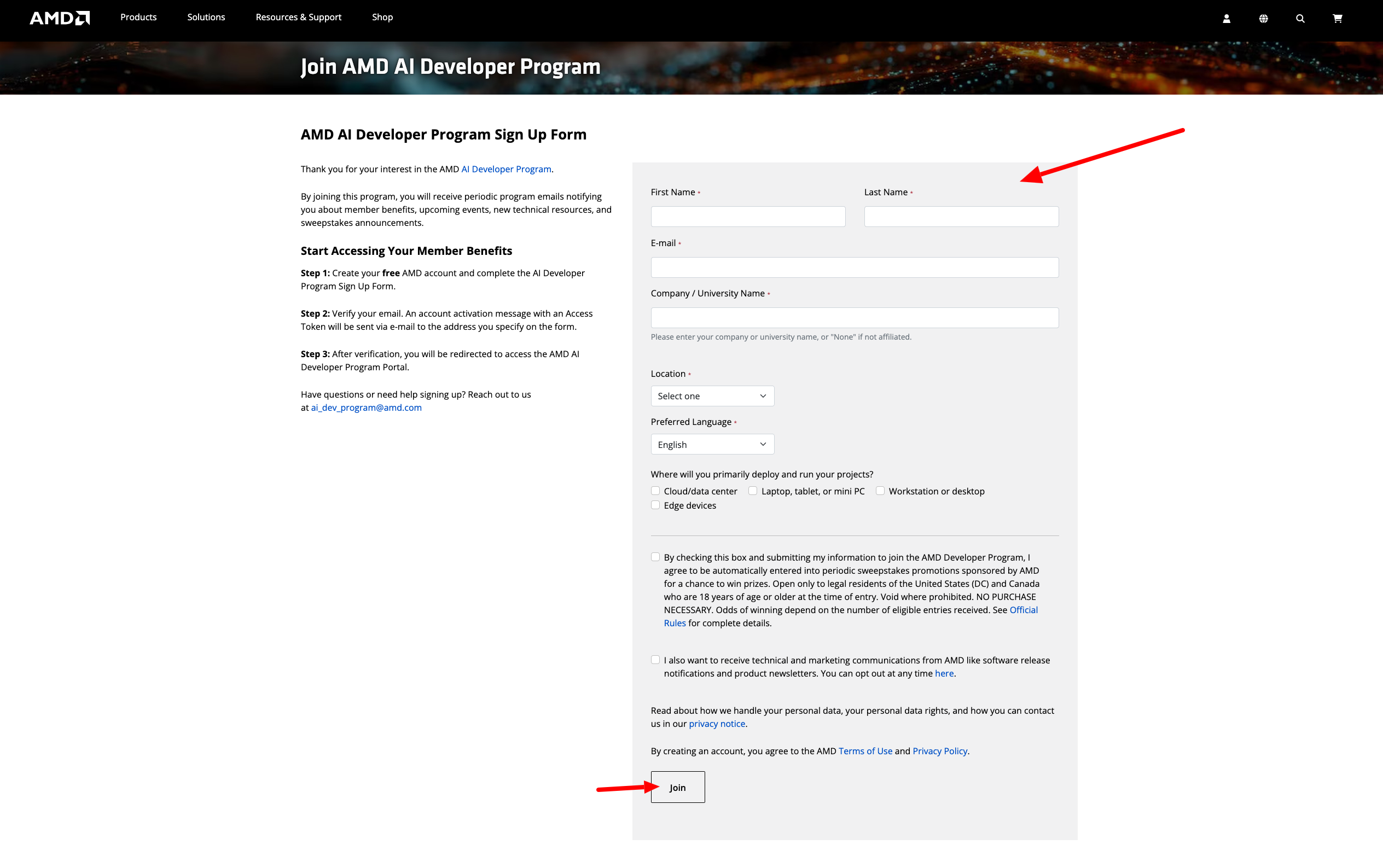The image size is (1383, 868).
Task: Check the Edge devices checkbox
Action: [x=655, y=505]
